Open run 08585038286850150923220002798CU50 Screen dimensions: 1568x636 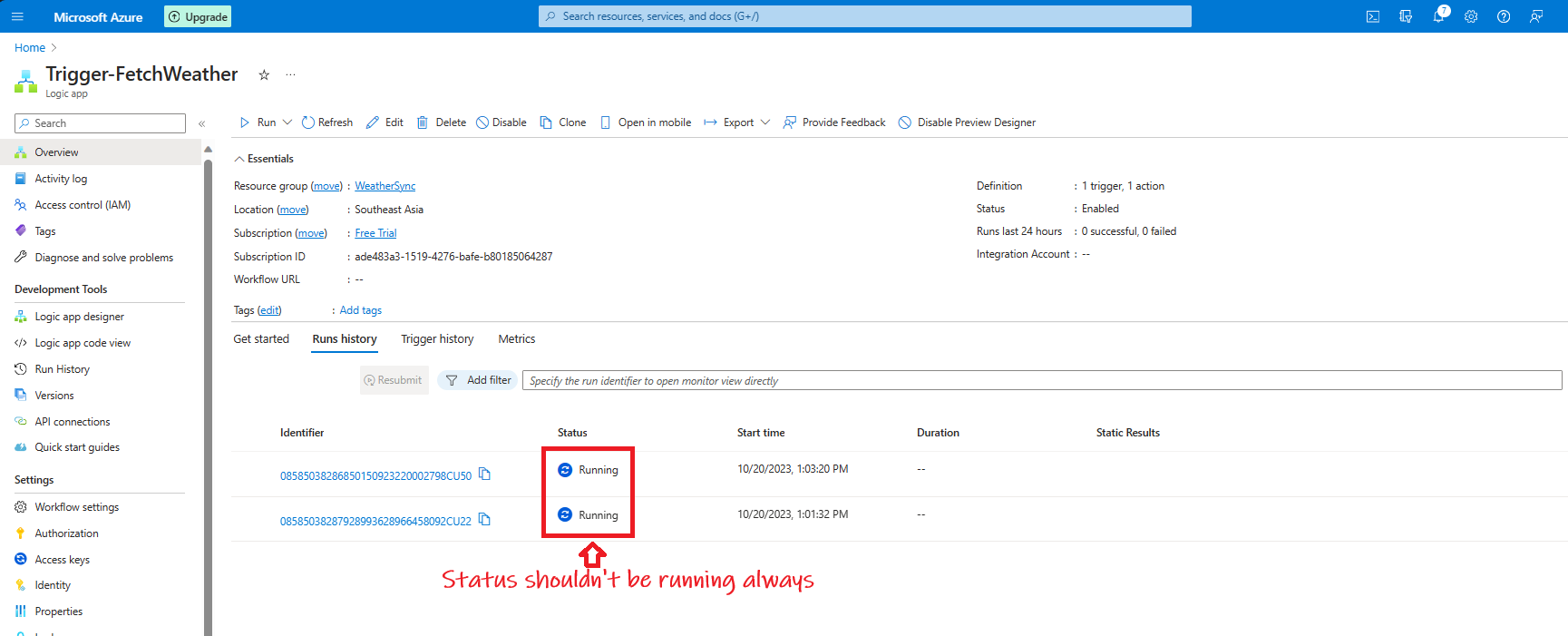tap(375, 475)
